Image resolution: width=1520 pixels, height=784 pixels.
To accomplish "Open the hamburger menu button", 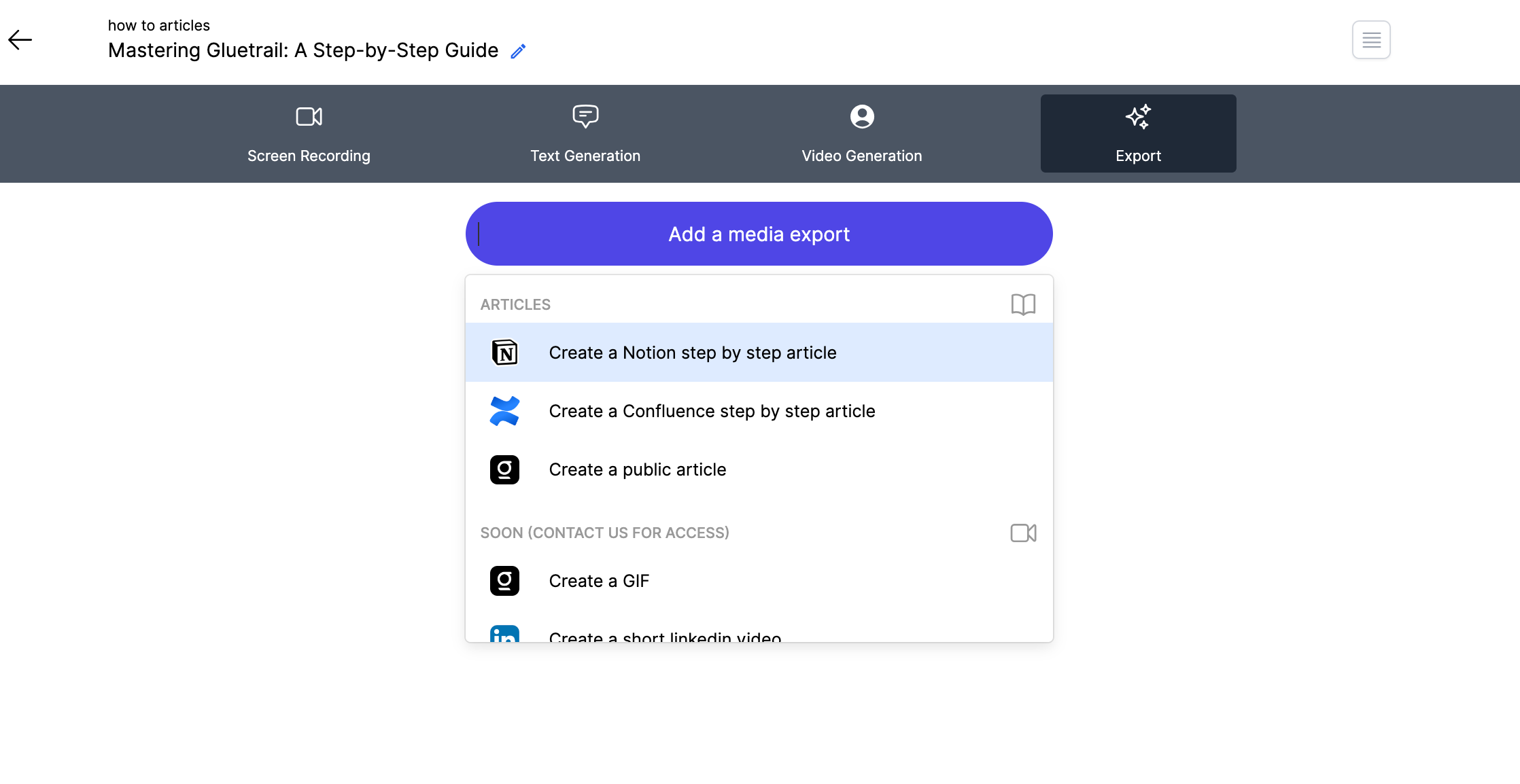I will [1370, 40].
